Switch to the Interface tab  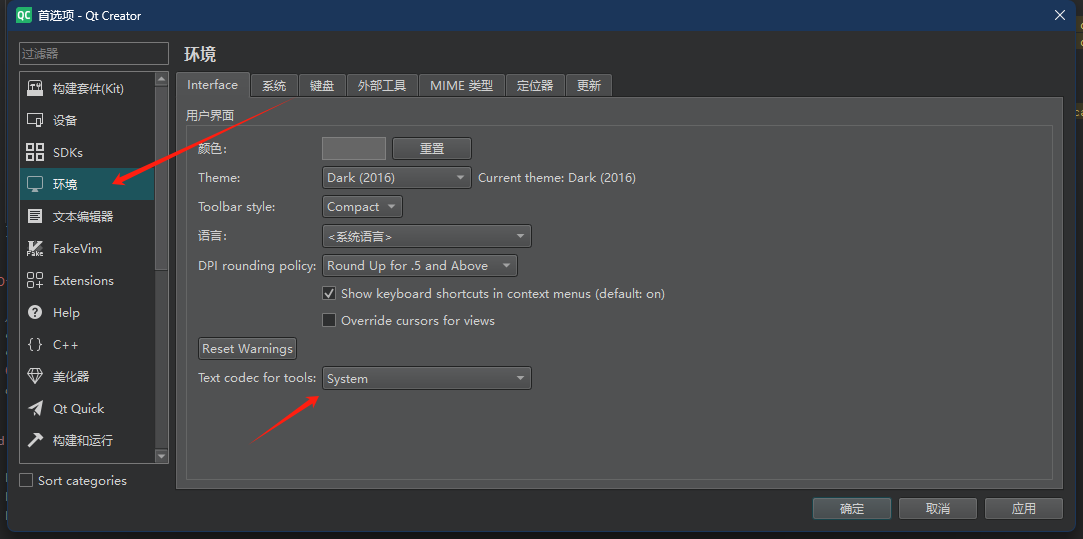[x=213, y=85]
